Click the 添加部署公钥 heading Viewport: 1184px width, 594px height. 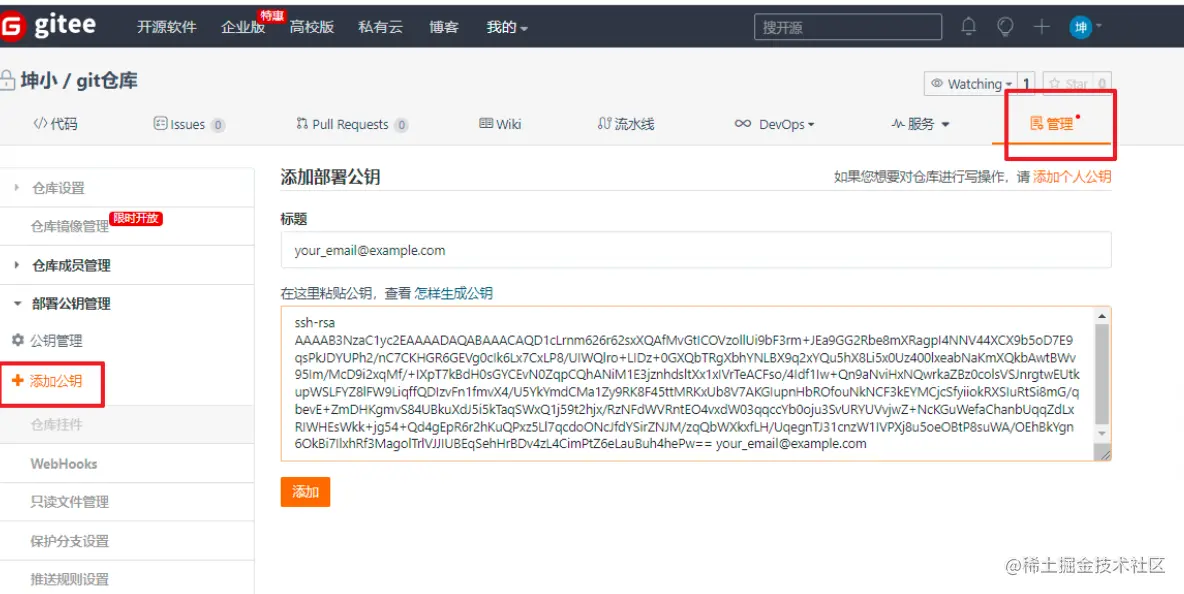[331, 177]
